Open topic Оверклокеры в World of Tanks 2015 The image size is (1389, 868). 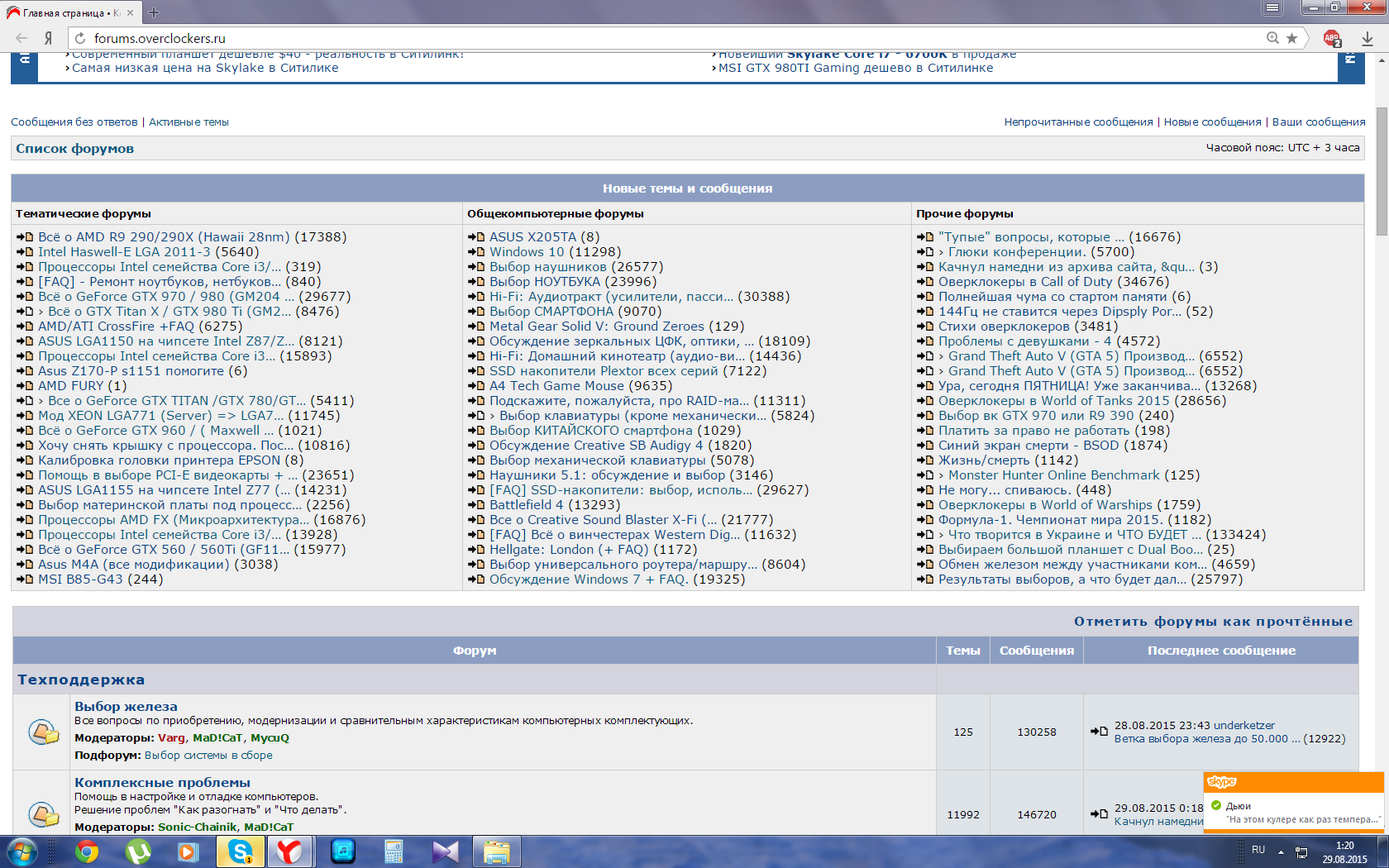tap(1054, 401)
